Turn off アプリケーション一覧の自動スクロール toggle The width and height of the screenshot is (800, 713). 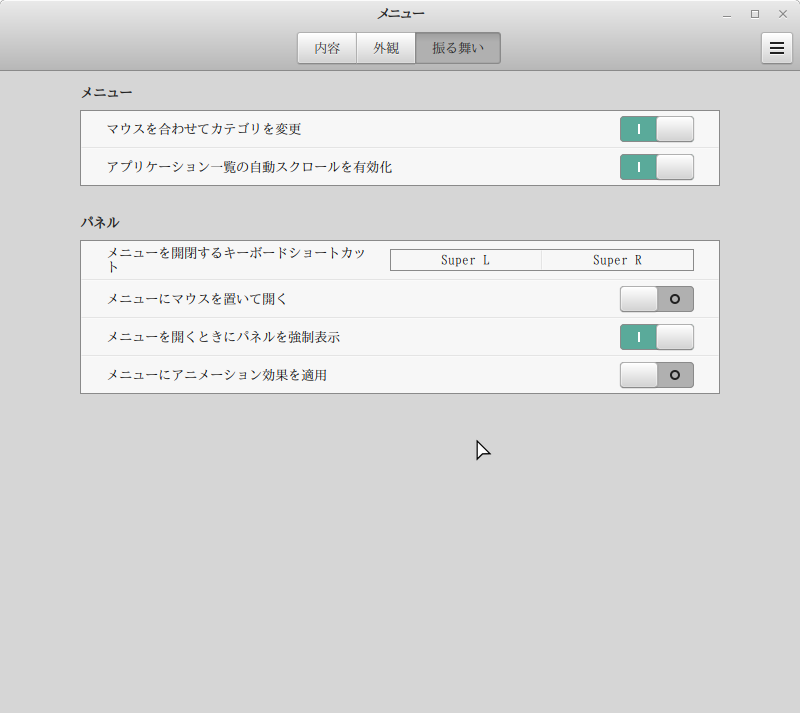click(x=656, y=167)
